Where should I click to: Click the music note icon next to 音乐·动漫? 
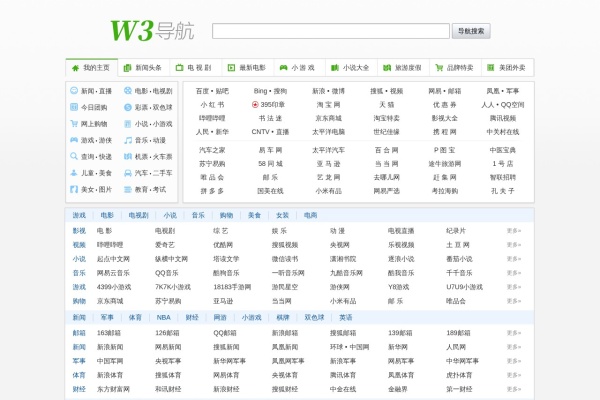[128, 140]
